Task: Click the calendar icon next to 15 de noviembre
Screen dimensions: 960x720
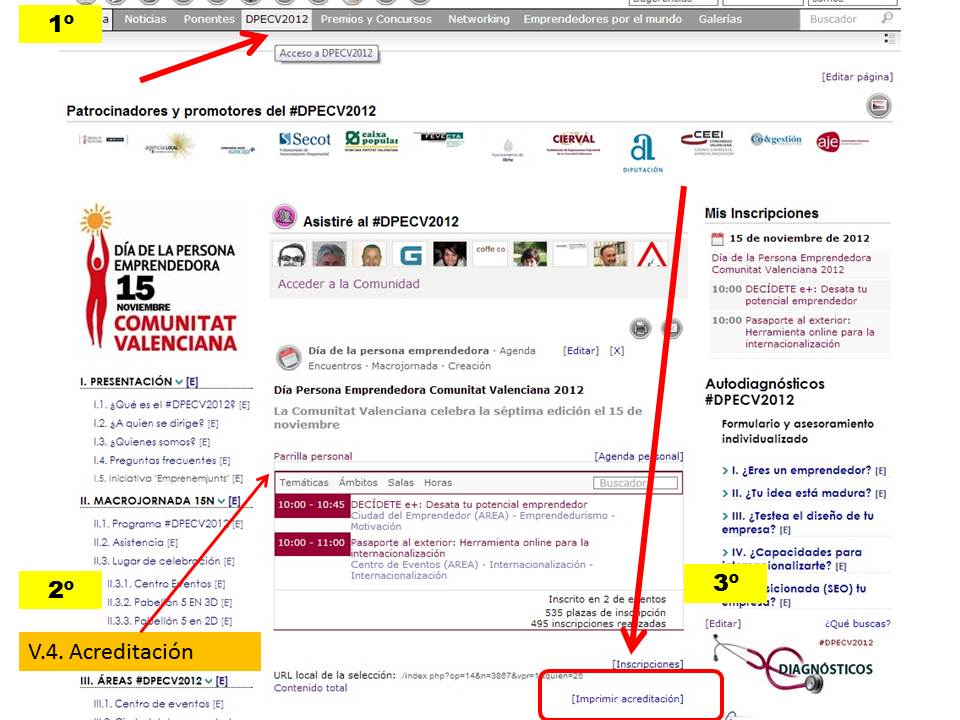Action: (x=717, y=239)
